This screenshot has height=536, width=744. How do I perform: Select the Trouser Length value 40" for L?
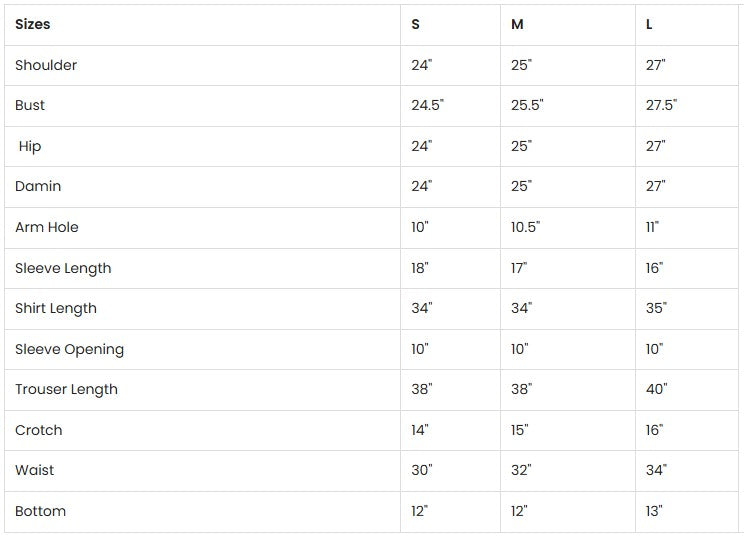[x=656, y=389]
